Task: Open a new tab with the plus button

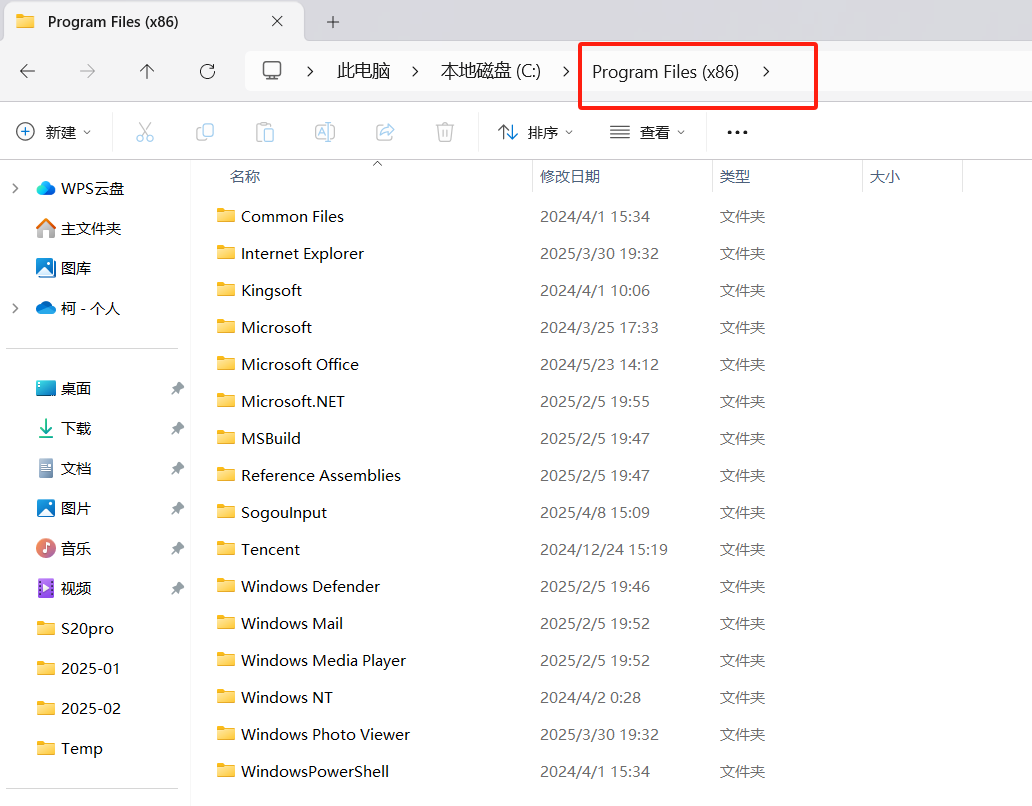Action: pyautogui.click(x=333, y=22)
